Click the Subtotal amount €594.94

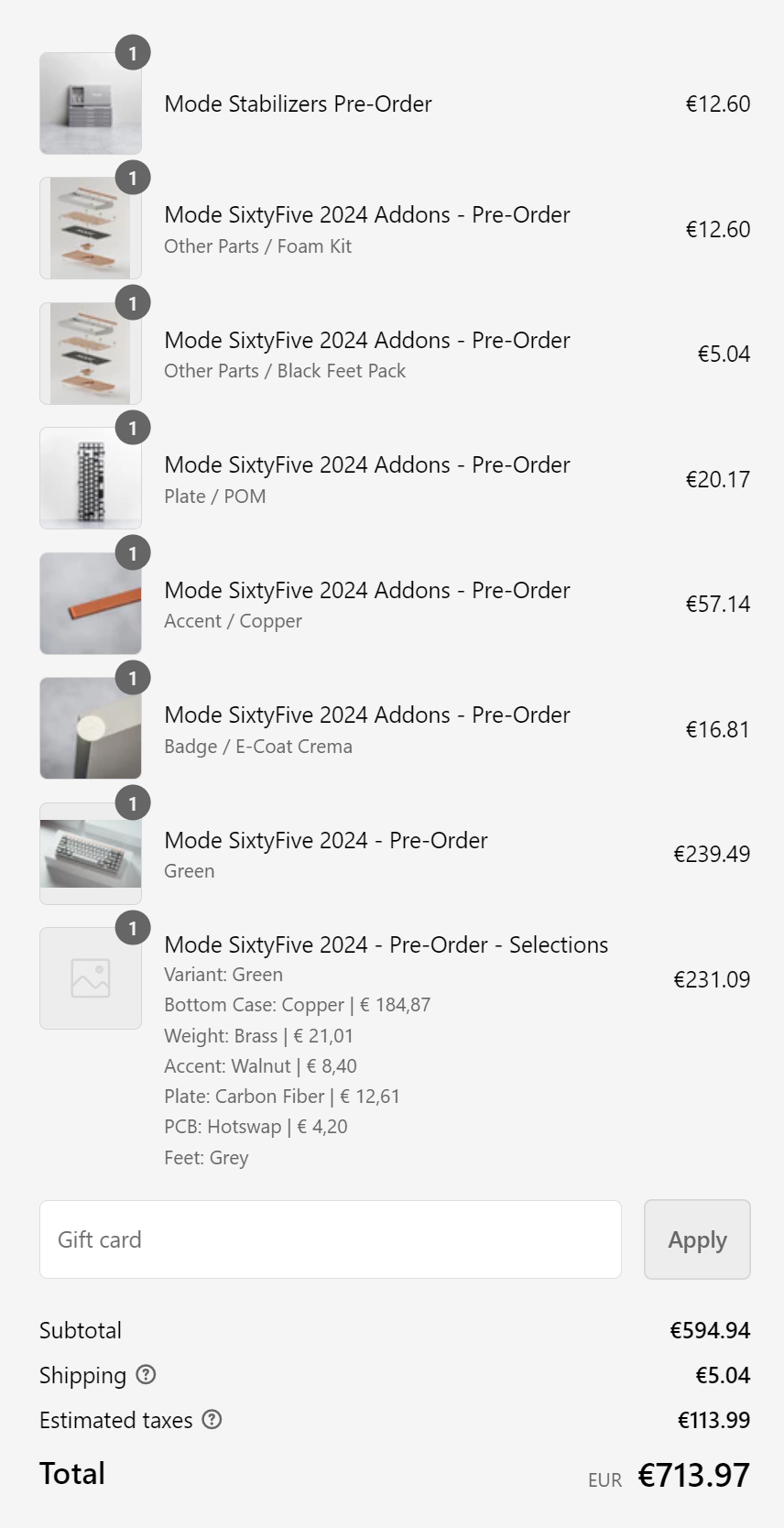710,1330
